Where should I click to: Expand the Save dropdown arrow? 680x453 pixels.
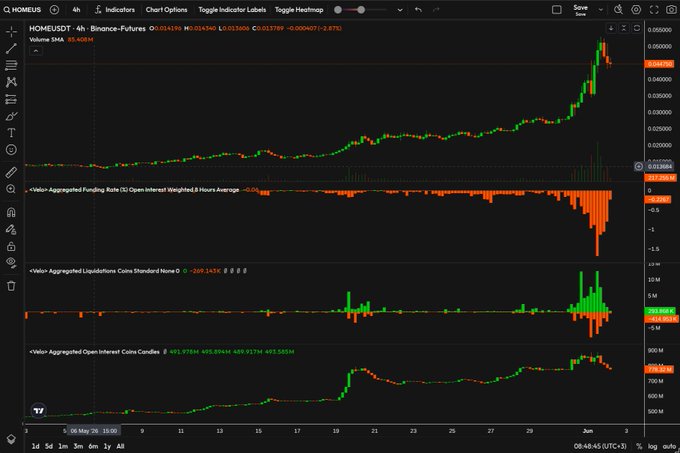(x=601, y=10)
